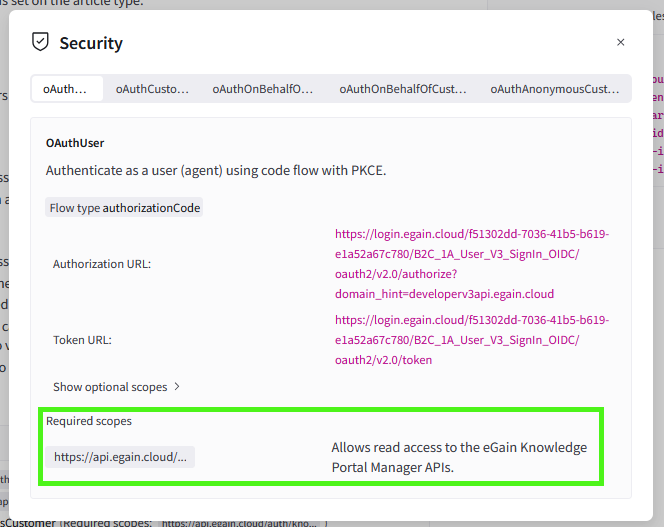Click the PKCE authentication description text
The width and height of the screenshot is (664, 527).
(216, 170)
